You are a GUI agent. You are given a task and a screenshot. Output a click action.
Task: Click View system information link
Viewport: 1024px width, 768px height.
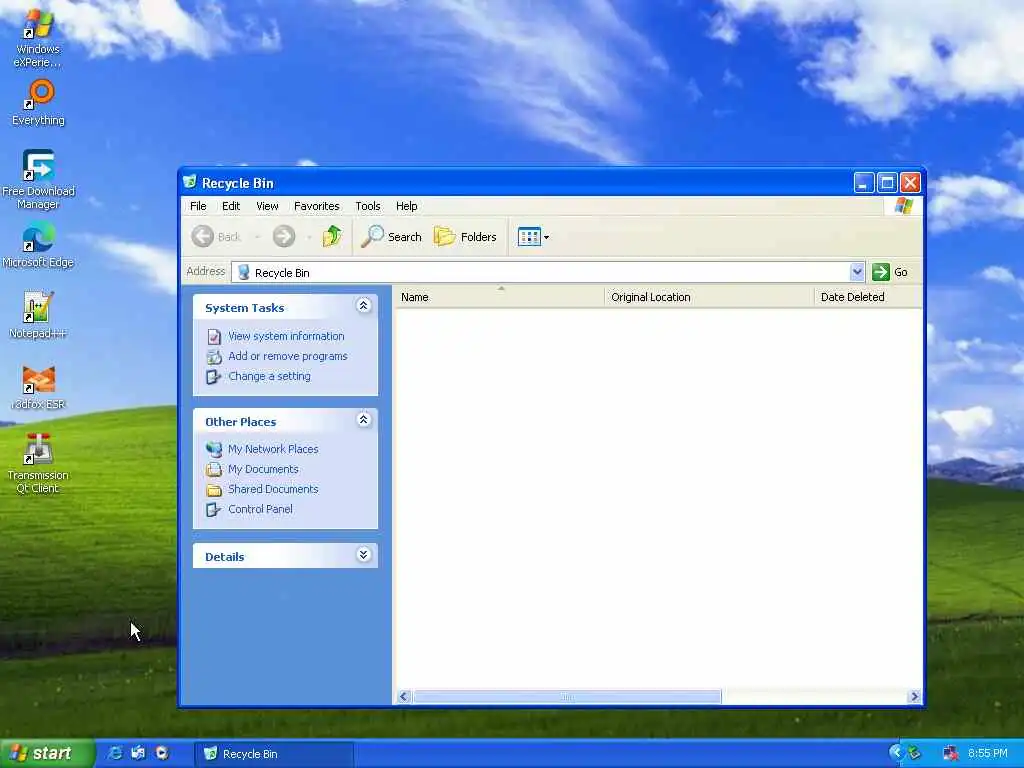[286, 336]
